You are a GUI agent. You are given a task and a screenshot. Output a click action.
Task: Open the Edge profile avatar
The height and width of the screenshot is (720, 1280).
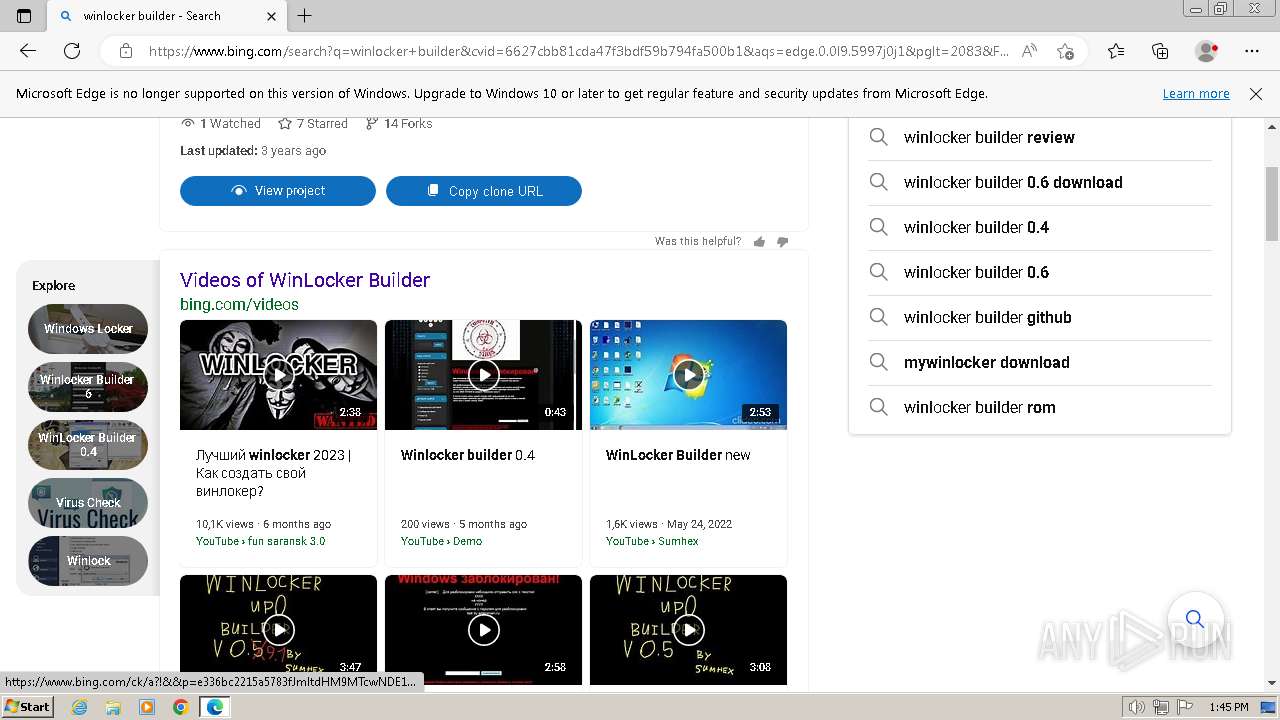click(x=1206, y=51)
